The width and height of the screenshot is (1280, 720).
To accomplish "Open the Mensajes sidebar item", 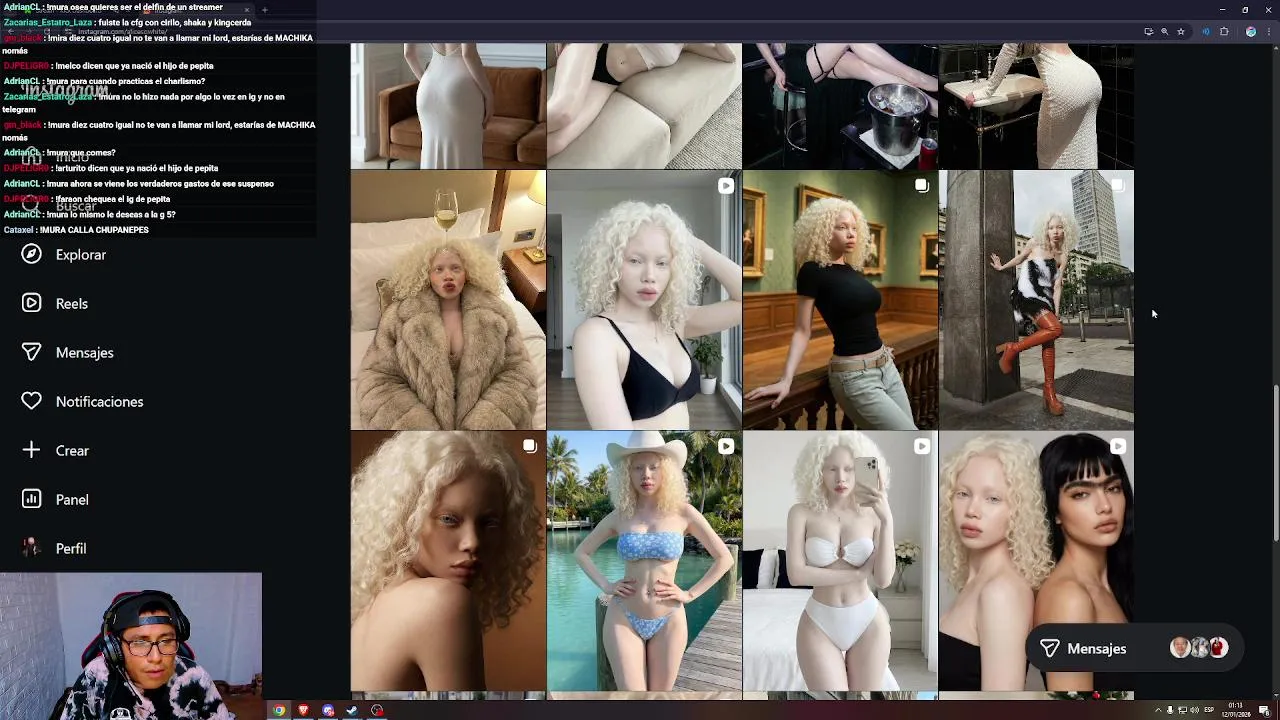I will 68,352.
